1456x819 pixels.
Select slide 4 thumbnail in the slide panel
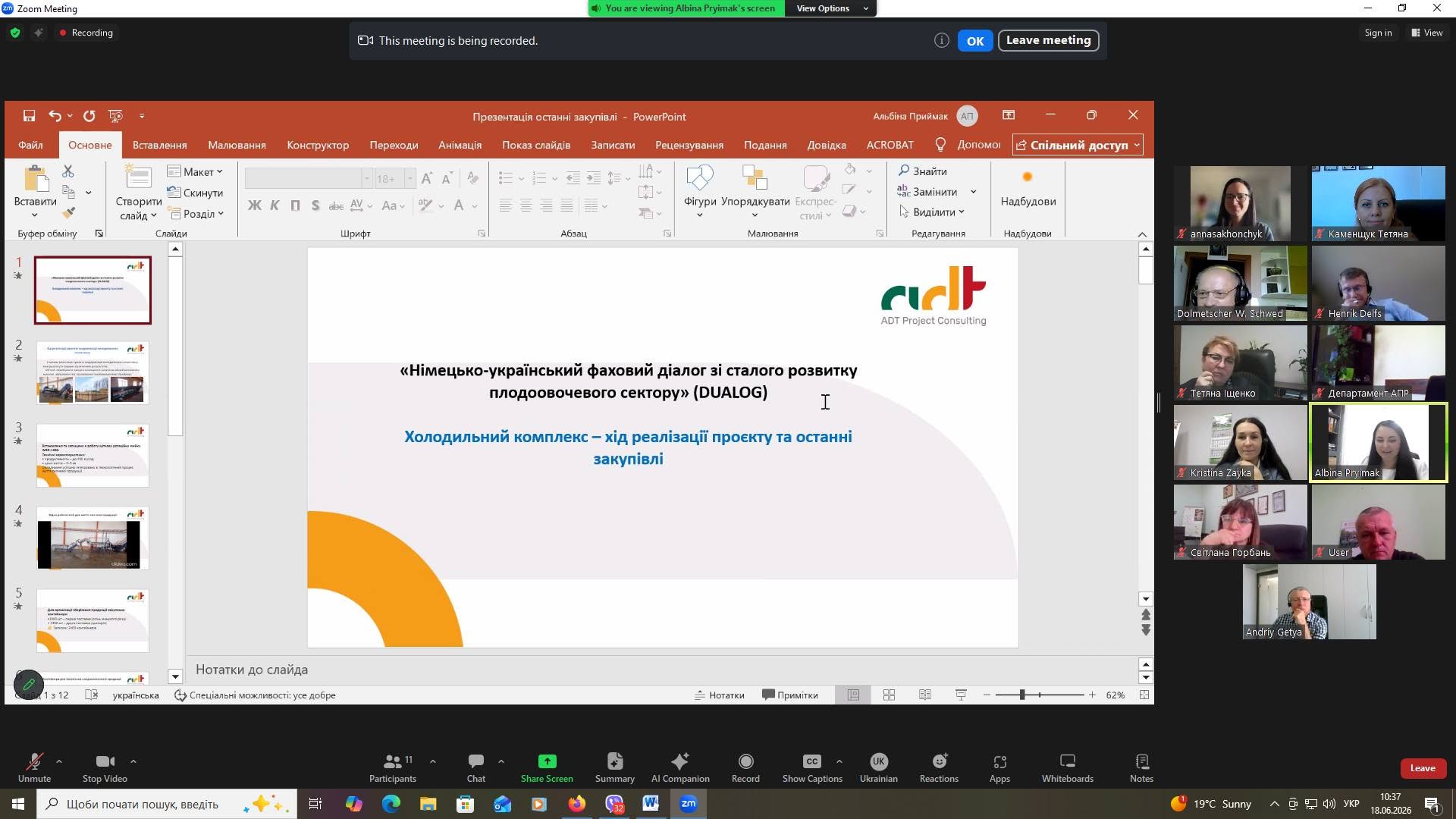[x=93, y=538]
